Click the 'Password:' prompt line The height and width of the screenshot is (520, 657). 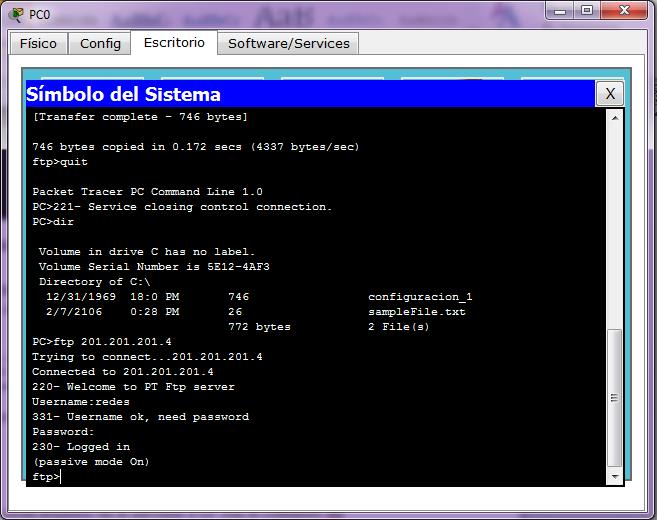63,432
